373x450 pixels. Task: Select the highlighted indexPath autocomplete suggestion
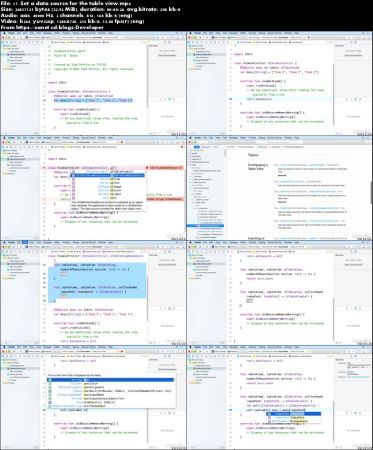click(x=294, y=414)
